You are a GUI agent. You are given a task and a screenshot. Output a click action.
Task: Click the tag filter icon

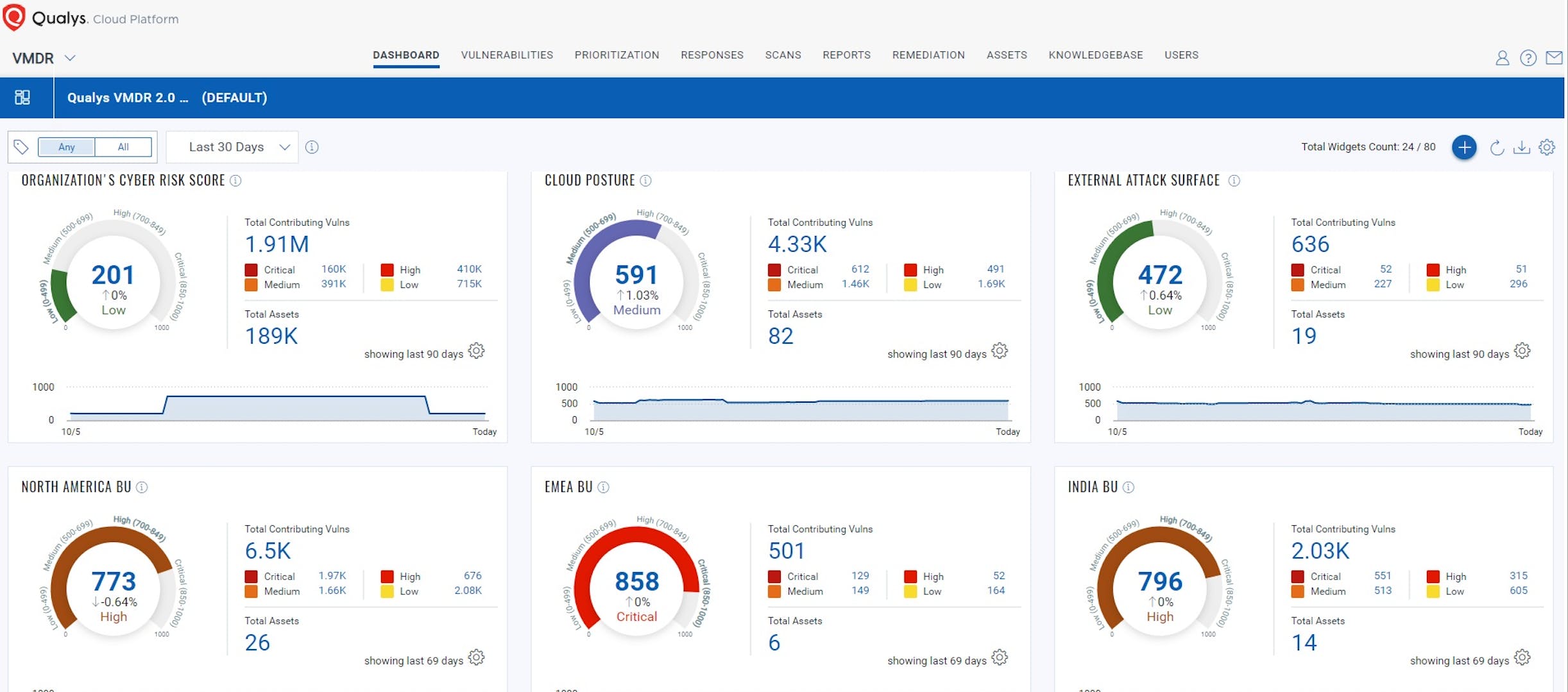(21, 147)
